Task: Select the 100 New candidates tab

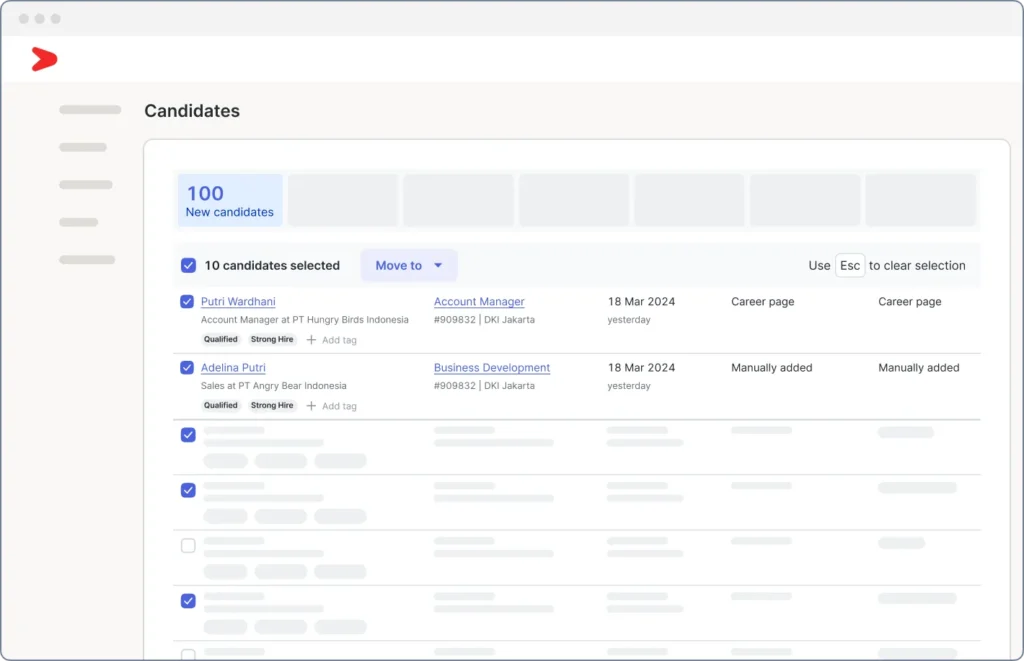Action: (x=230, y=200)
